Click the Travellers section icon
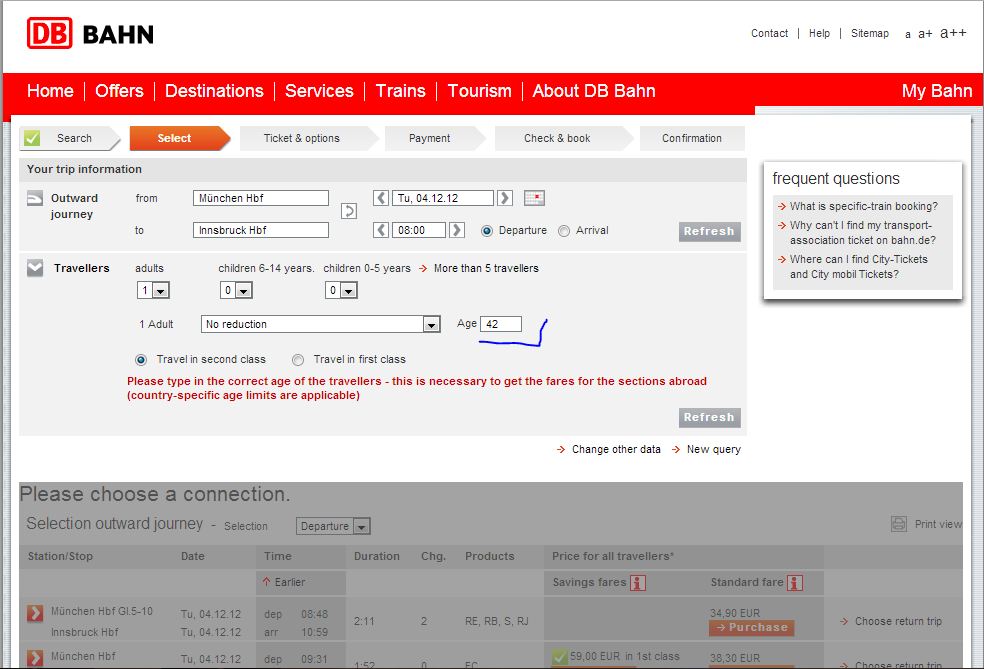This screenshot has height=669, width=984. (x=35, y=268)
